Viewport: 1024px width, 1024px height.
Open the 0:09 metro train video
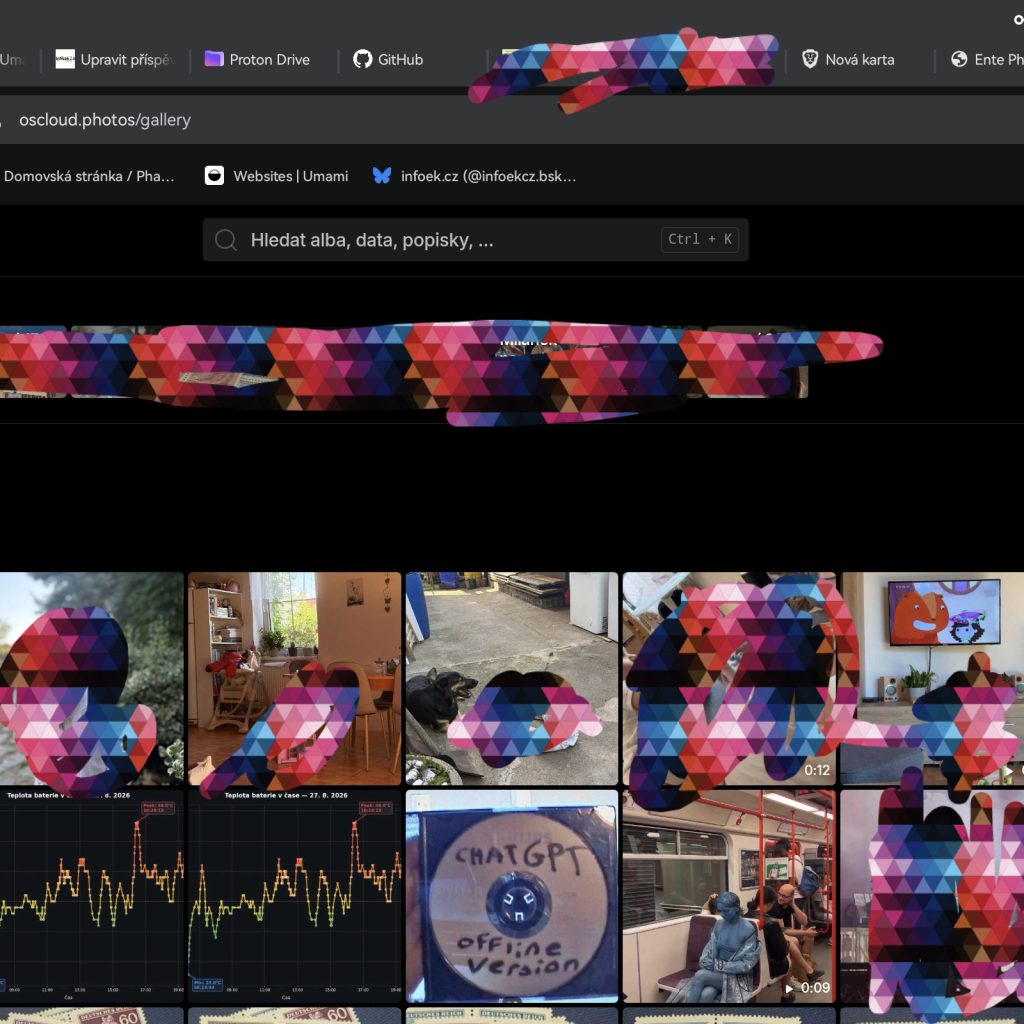click(729, 896)
